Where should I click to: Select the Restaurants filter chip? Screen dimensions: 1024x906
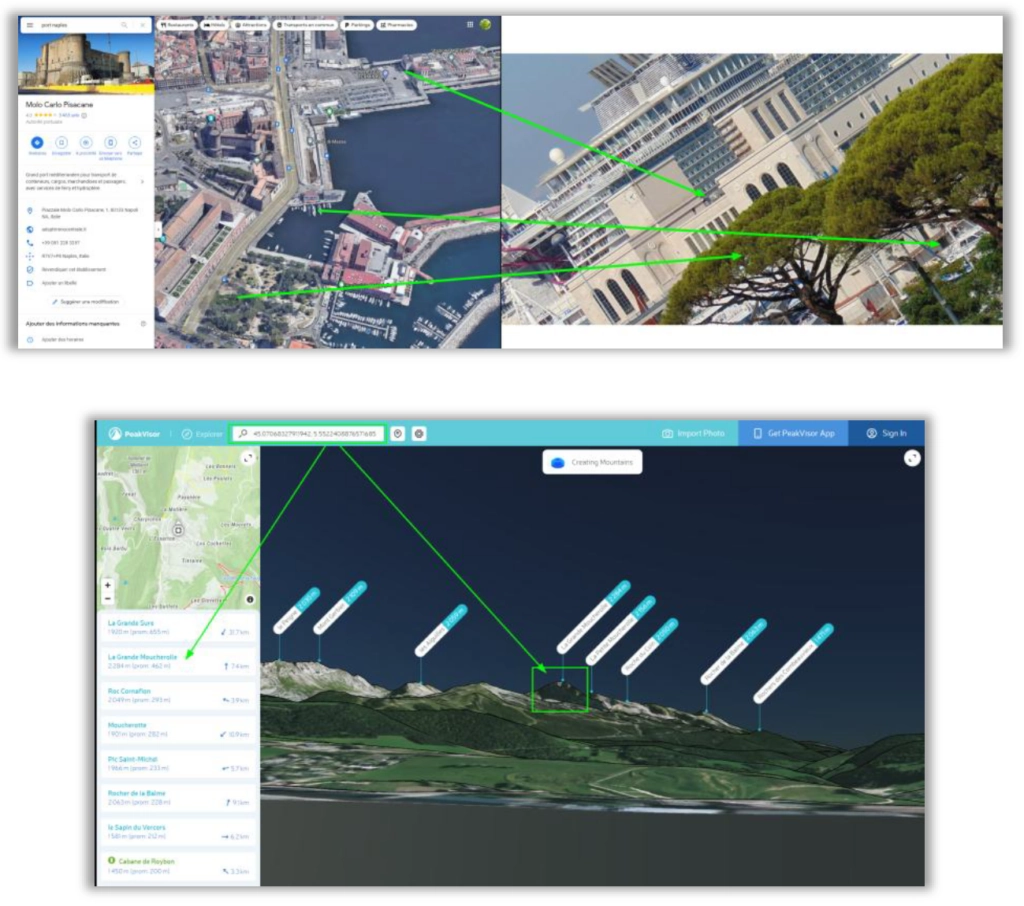point(176,24)
